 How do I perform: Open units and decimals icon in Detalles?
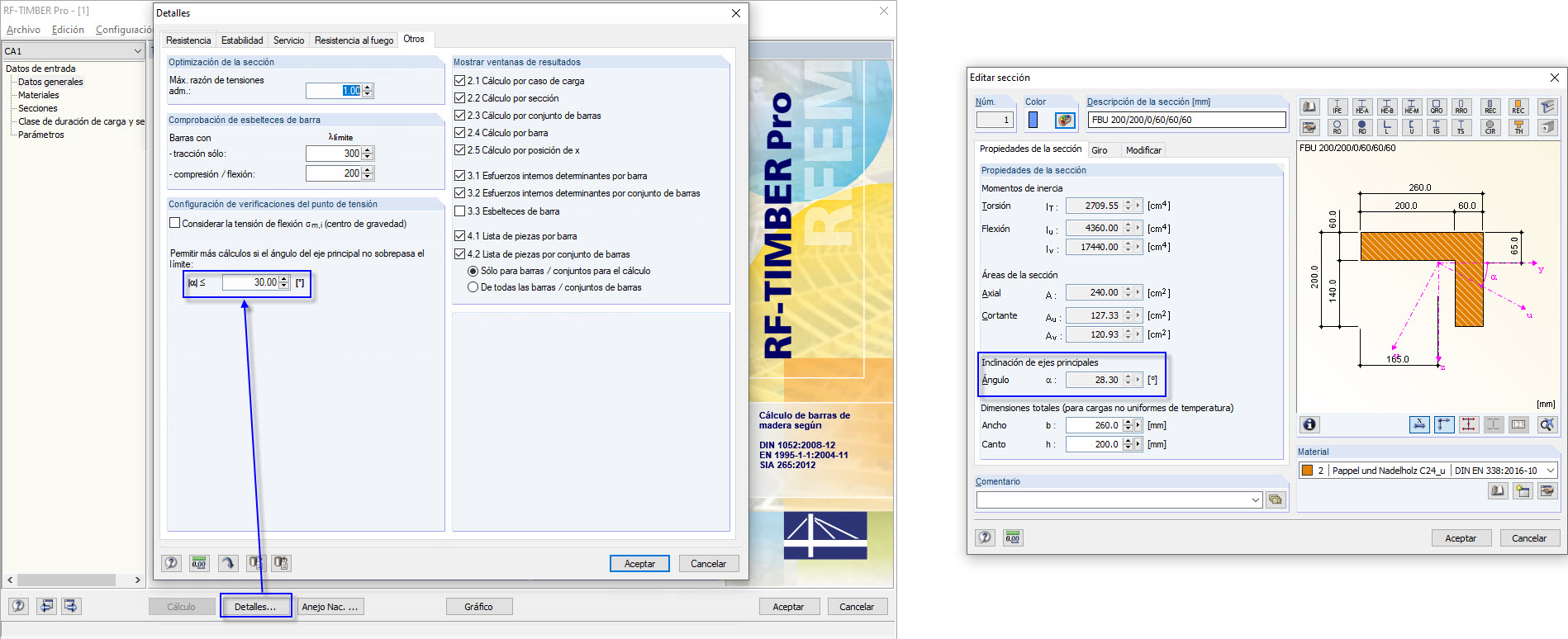click(199, 563)
